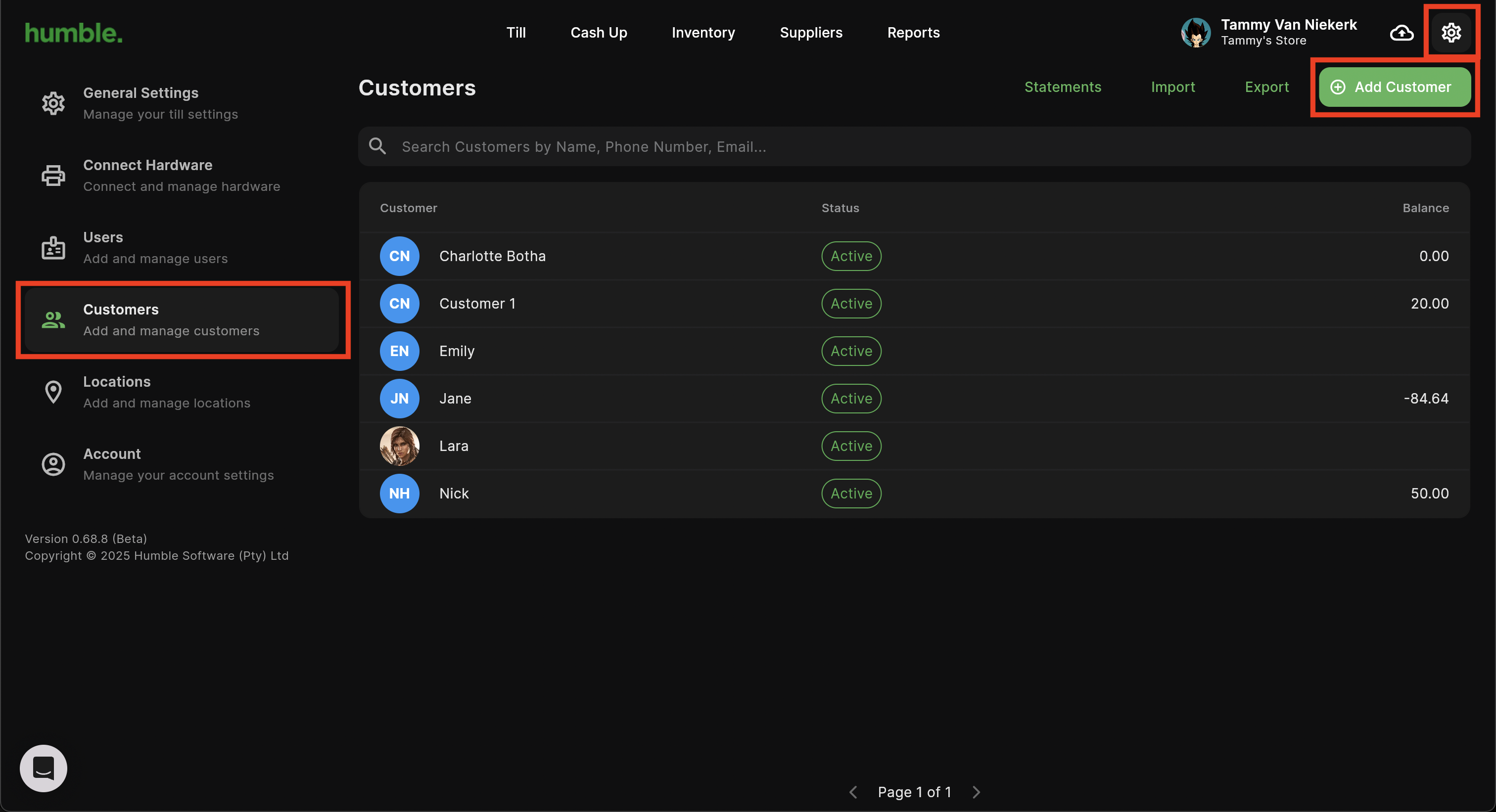Image resolution: width=1496 pixels, height=812 pixels.
Task: Open the Reports tab
Action: (x=914, y=33)
